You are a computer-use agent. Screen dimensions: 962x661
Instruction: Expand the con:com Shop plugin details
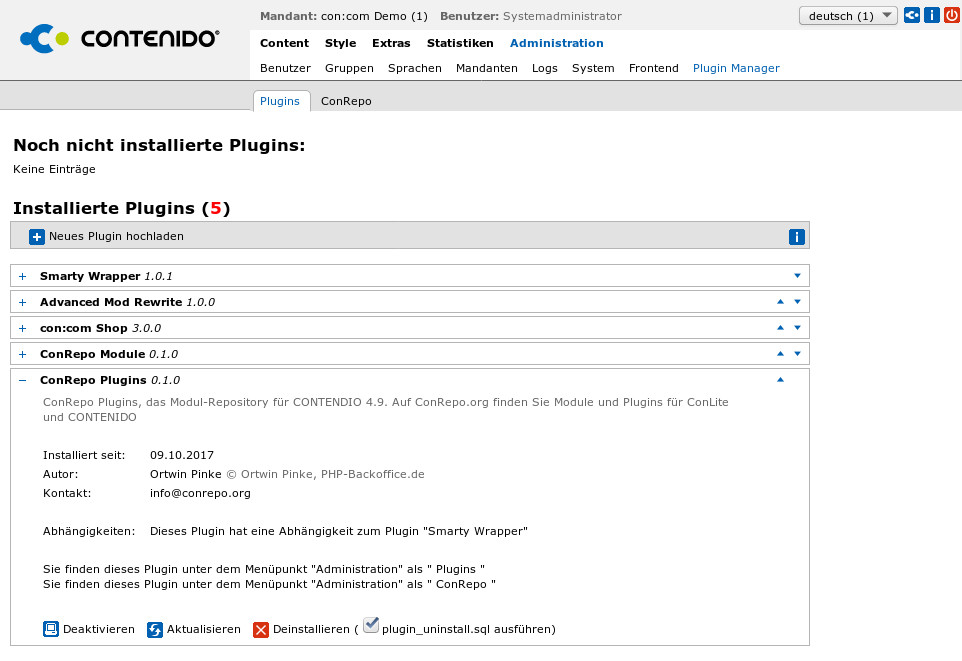click(x=22, y=328)
